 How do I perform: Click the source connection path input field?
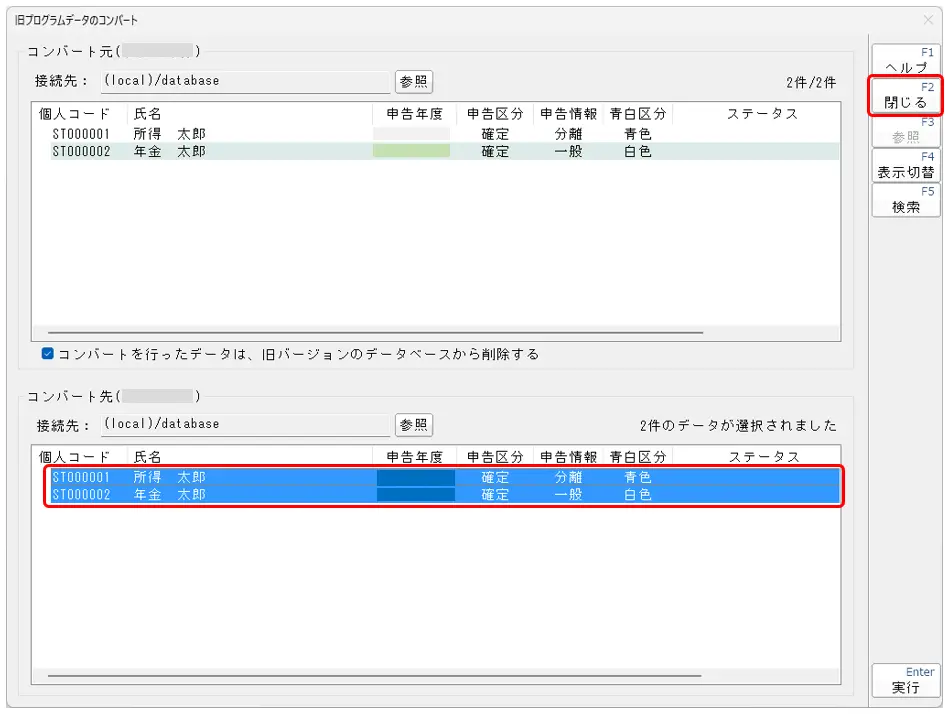click(245, 81)
